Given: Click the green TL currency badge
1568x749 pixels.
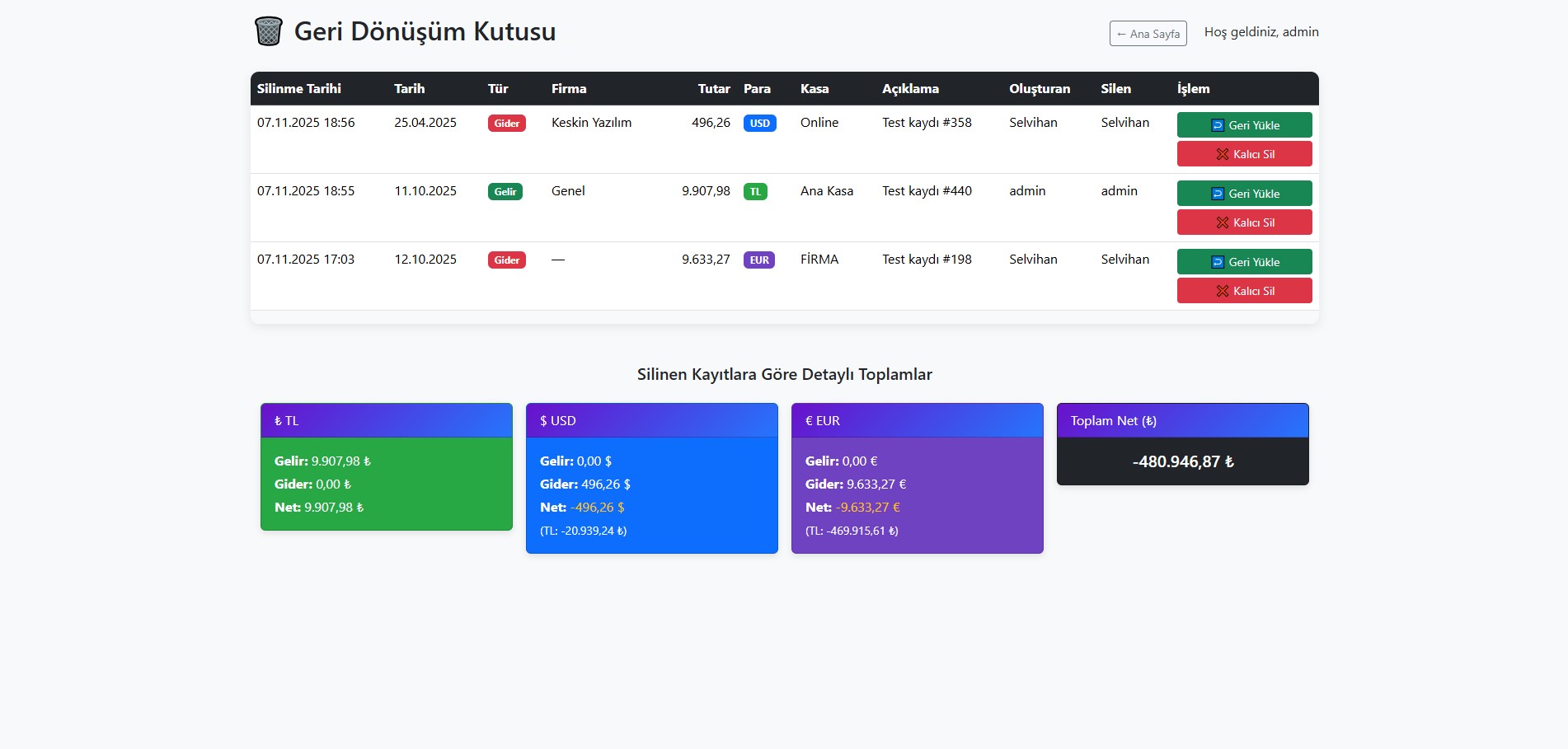Looking at the screenshot, I should coord(755,192).
